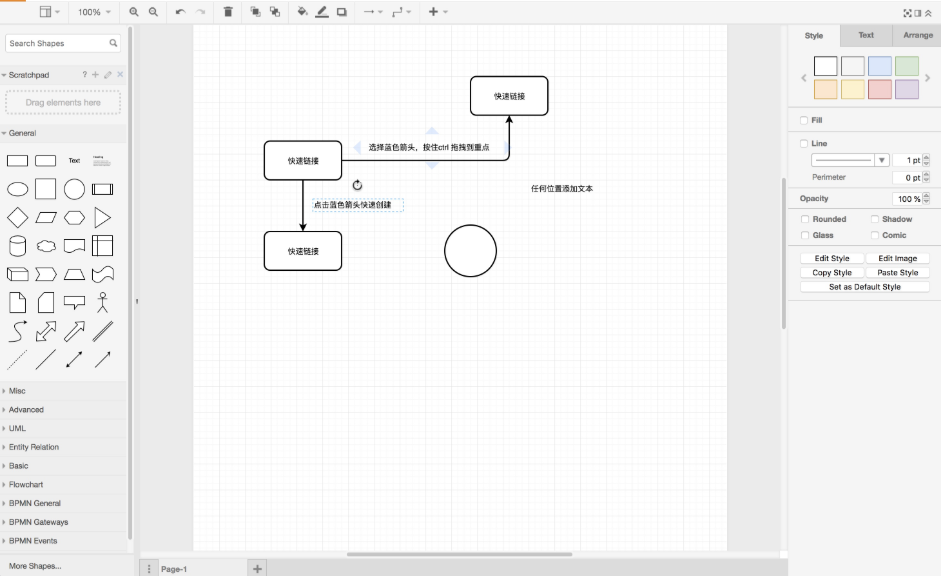Enable the Rounded style option

pyautogui.click(x=806, y=218)
